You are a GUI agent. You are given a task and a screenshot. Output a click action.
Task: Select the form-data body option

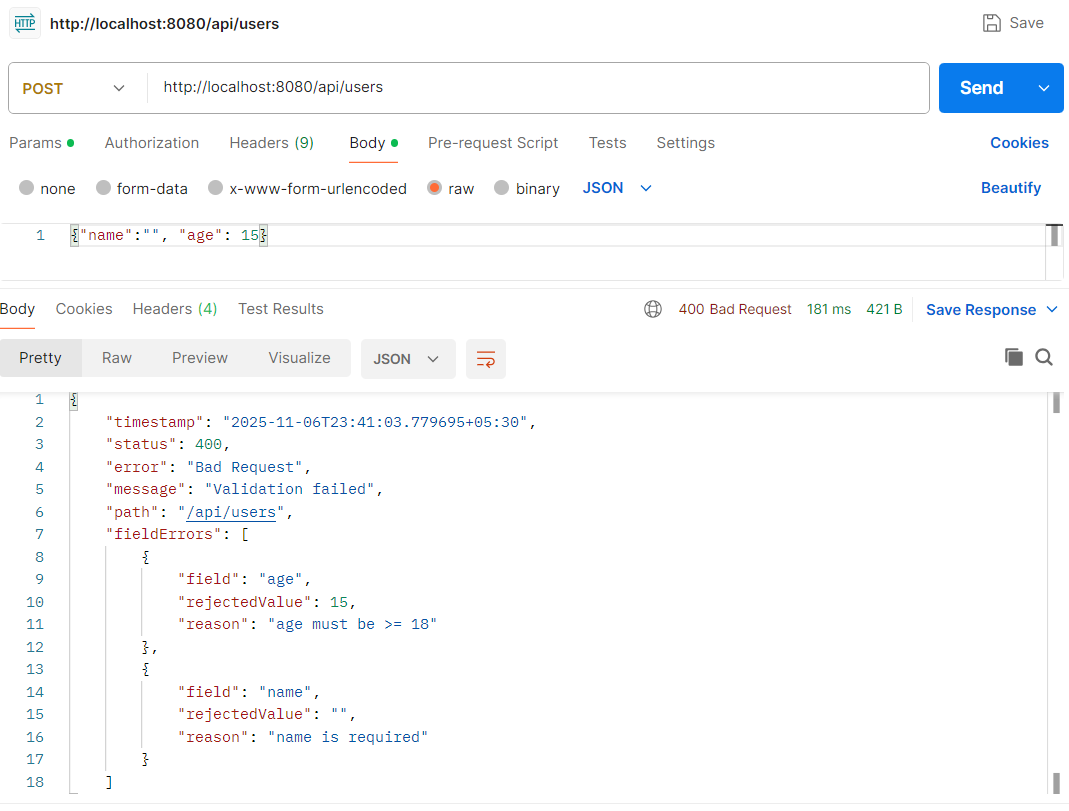click(x=104, y=188)
